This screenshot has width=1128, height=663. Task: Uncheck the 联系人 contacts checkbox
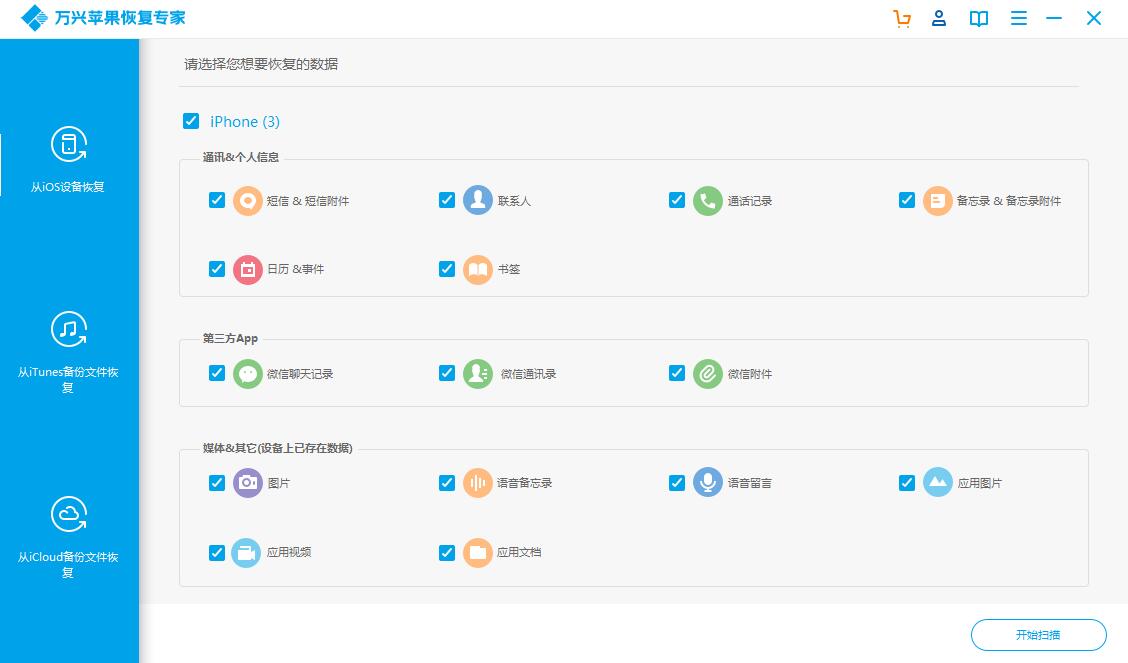click(447, 200)
